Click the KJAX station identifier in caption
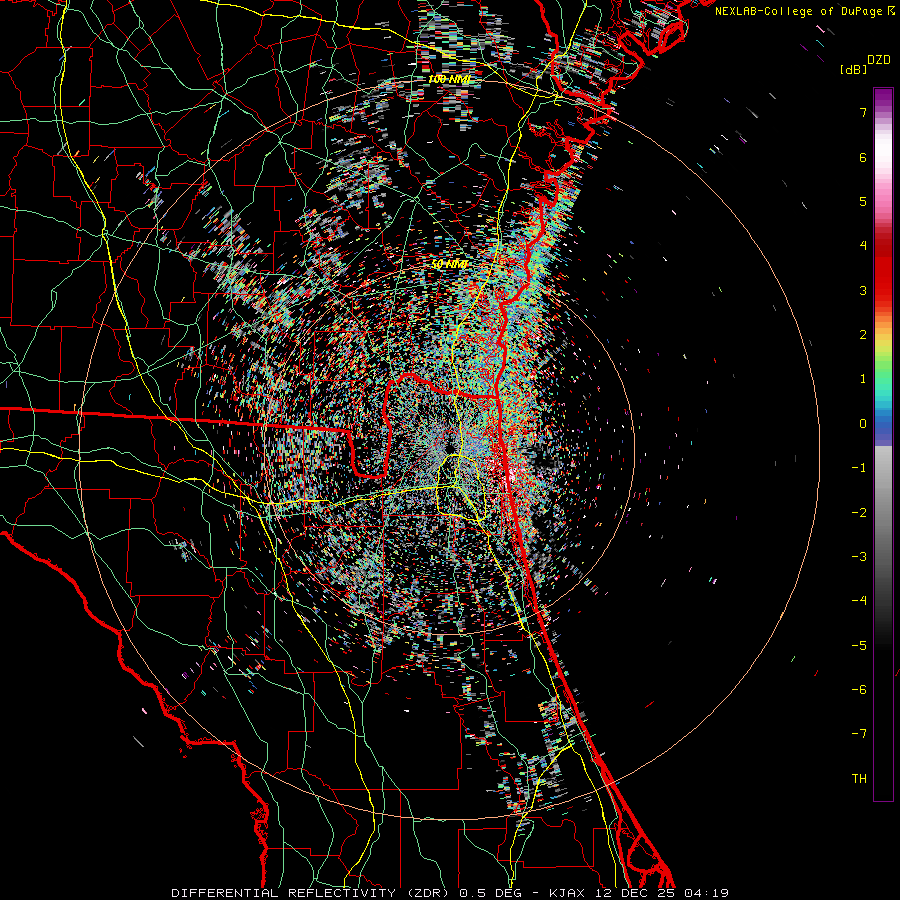Viewport: 900px width, 900px height. (568, 893)
